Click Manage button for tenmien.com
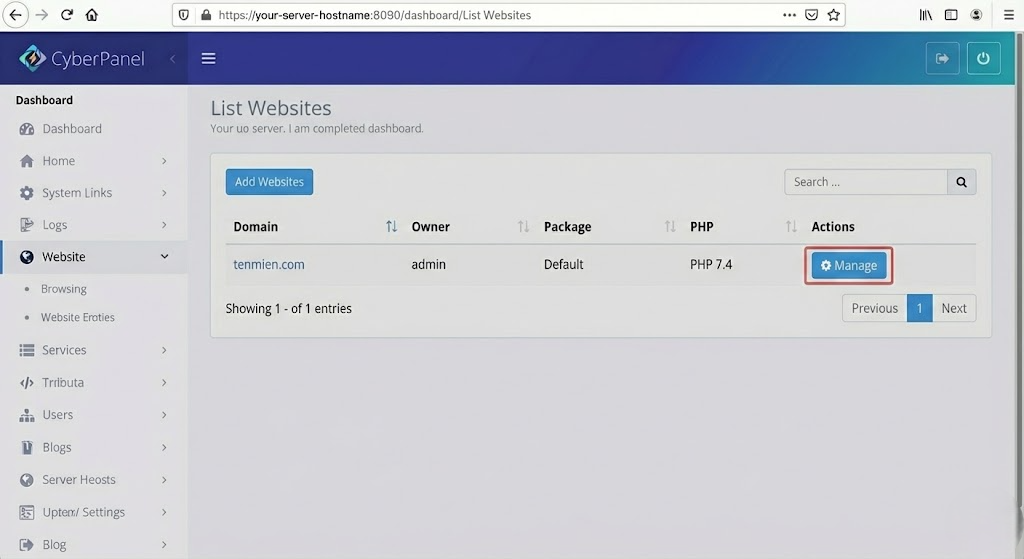Image resolution: width=1024 pixels, height=559 pixels. pyautogui.click(x=848, y=265)
